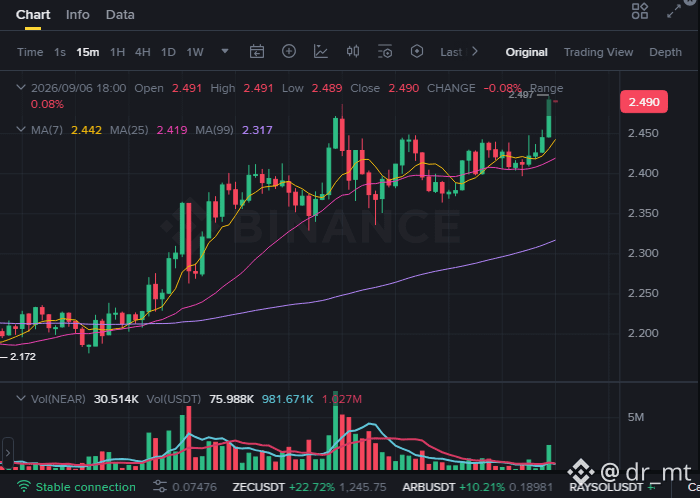Switch interval to 4H
Image resolution: width=700 pixels, height=498 pixels.
click(142, 52)
